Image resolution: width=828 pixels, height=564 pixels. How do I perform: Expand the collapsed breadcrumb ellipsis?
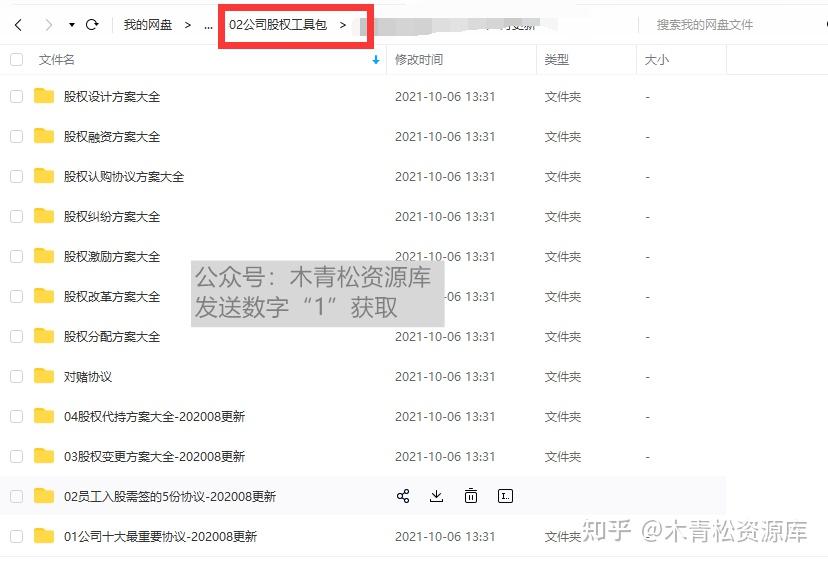click(209, 25)
